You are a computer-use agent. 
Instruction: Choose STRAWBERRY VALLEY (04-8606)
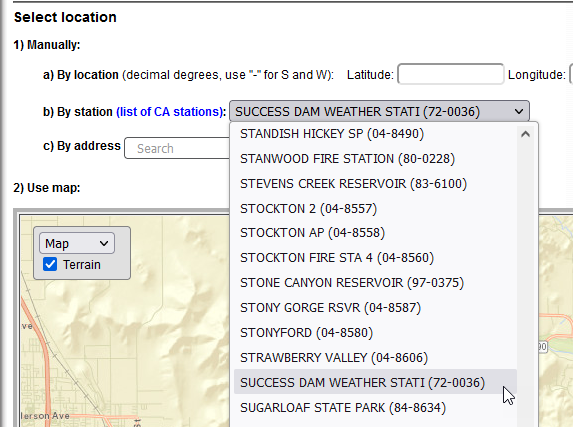(x=375, y=358)
